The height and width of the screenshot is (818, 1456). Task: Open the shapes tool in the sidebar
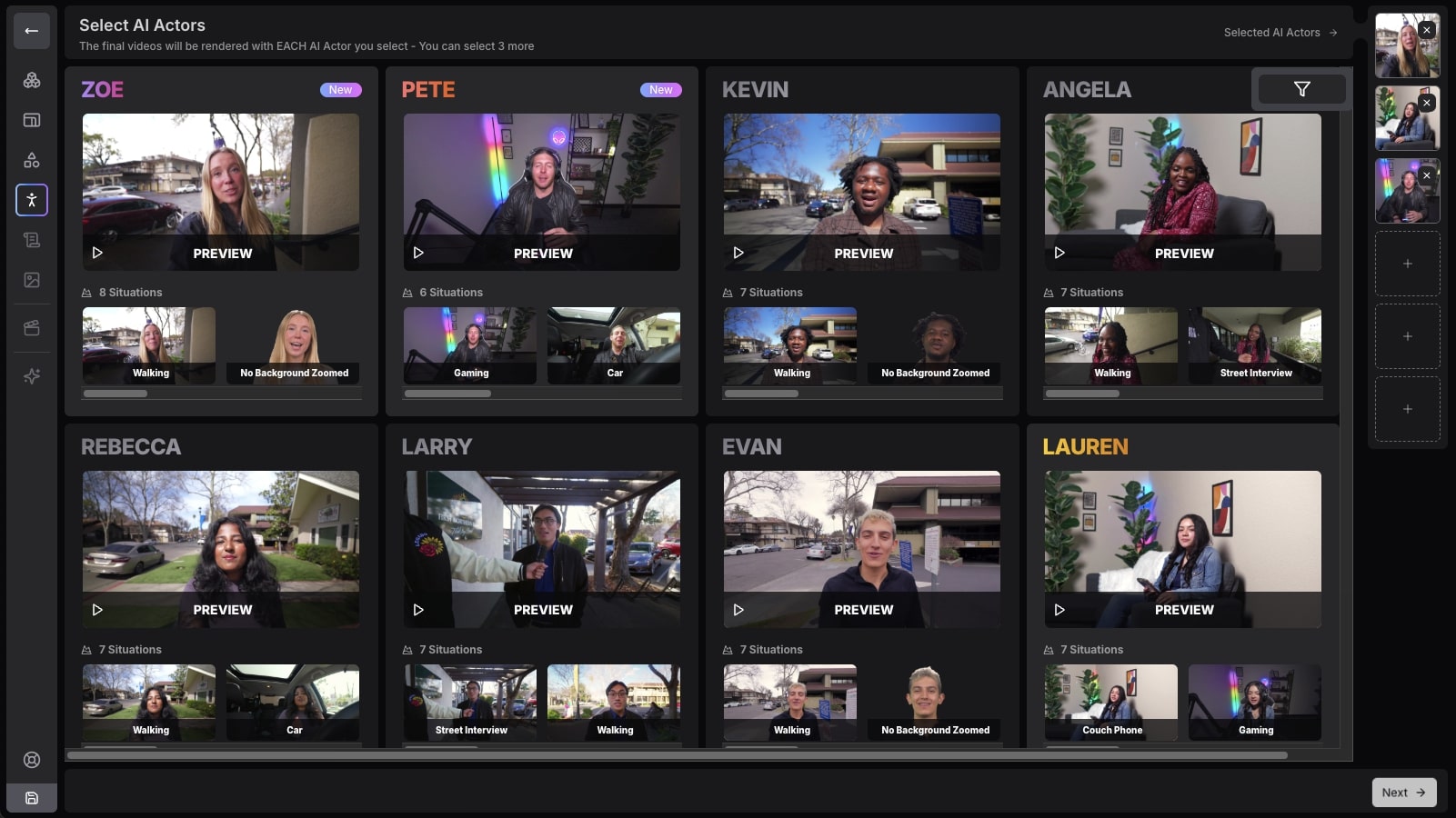(32, 160)
